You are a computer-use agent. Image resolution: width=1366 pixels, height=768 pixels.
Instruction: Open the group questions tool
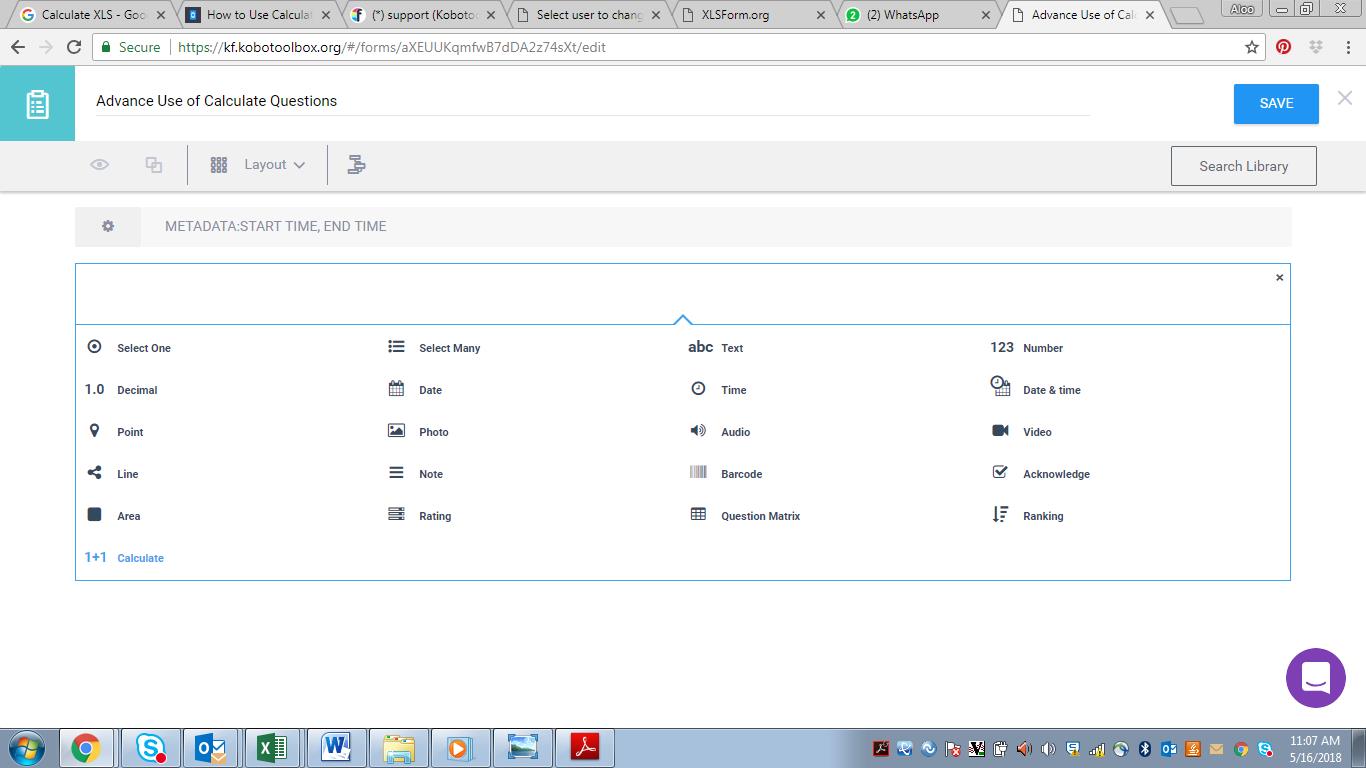[357, 163]
